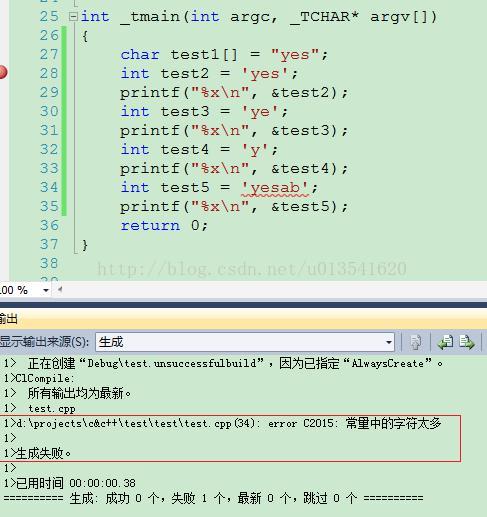Click the build summary line at bottom
Image resolution: width=487 pixels, height=517 pixels.
(213, 498)
